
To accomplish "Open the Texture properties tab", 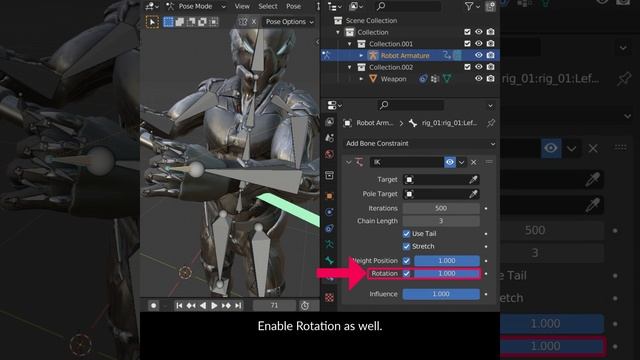I will (329, 298).
